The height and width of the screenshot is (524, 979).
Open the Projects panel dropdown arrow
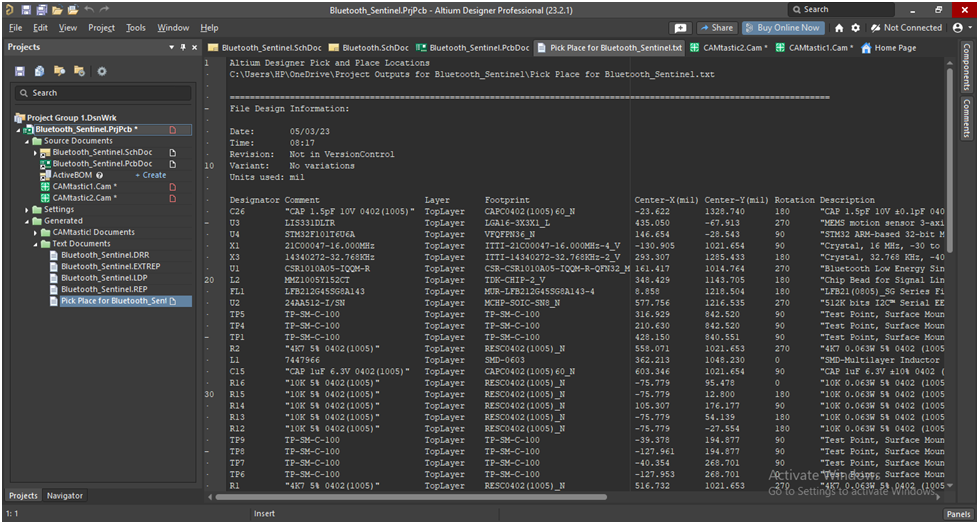click(x=170, y=47)
